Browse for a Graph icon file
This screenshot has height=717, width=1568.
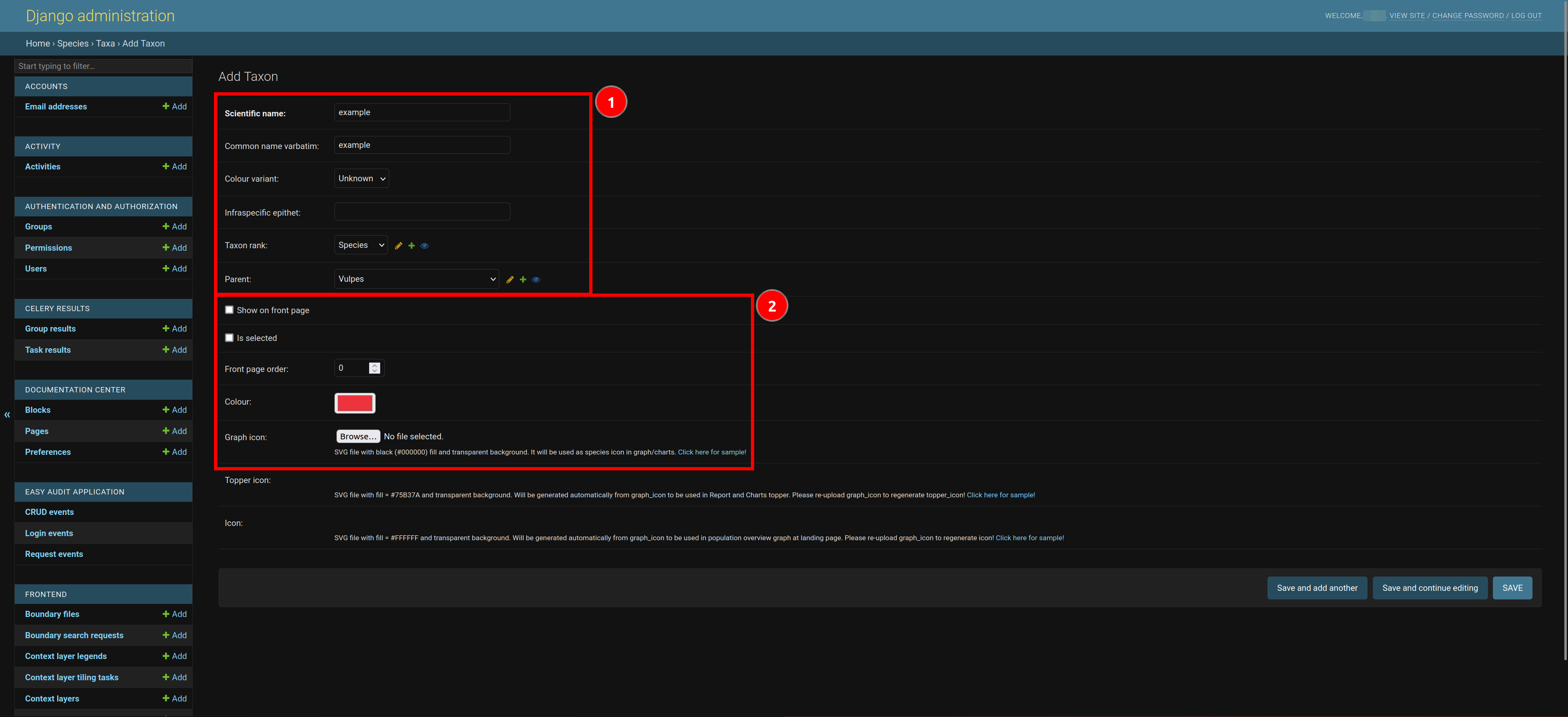358,436
